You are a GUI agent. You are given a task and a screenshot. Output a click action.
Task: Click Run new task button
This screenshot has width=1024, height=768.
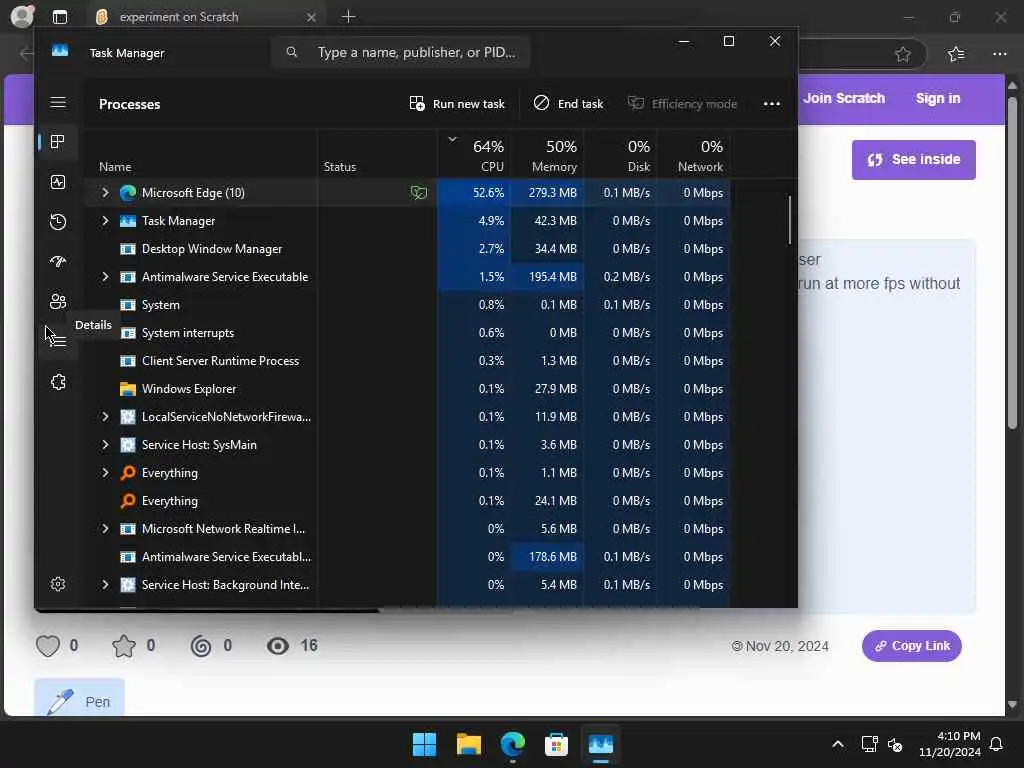click(457, 104)
